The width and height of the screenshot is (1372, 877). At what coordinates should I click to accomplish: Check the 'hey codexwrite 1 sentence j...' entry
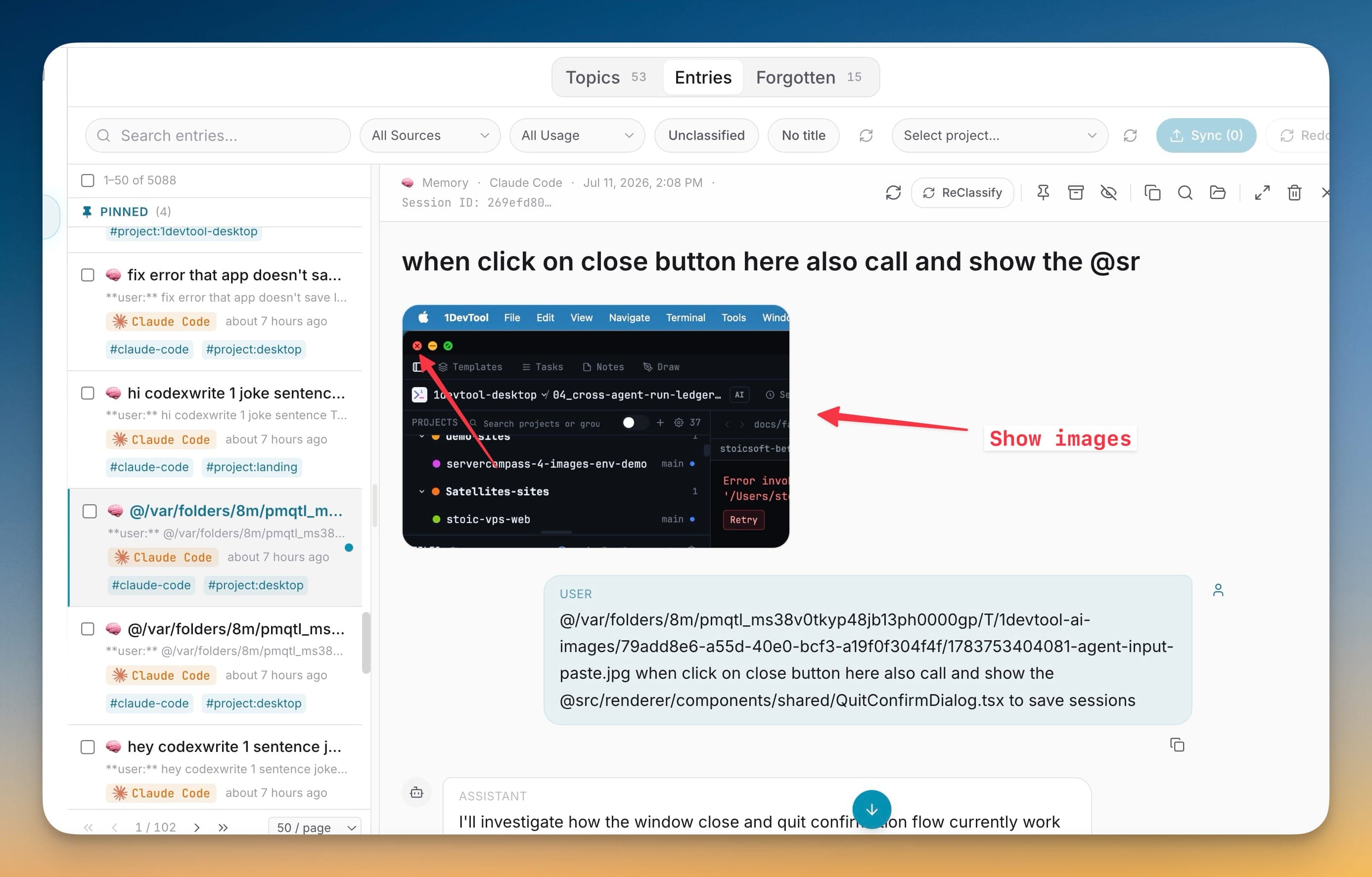(x=88, y=746)
